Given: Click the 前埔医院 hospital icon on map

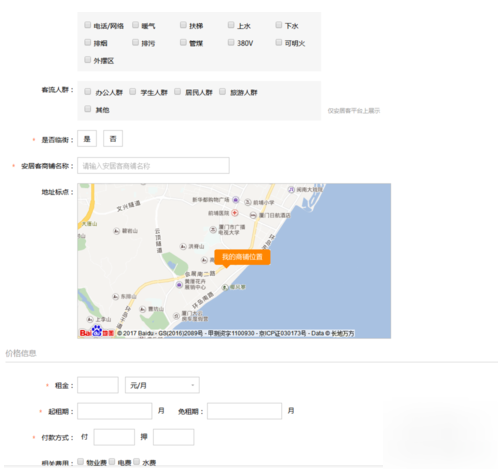Looking at the screenshot, I should (235, 213).
